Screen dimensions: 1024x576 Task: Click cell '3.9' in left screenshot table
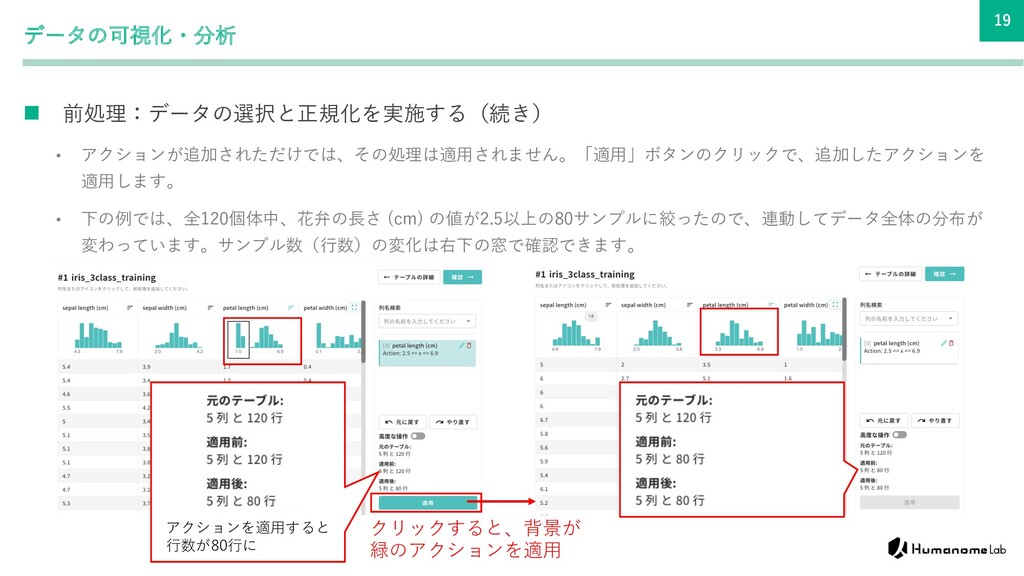(146, 367)
